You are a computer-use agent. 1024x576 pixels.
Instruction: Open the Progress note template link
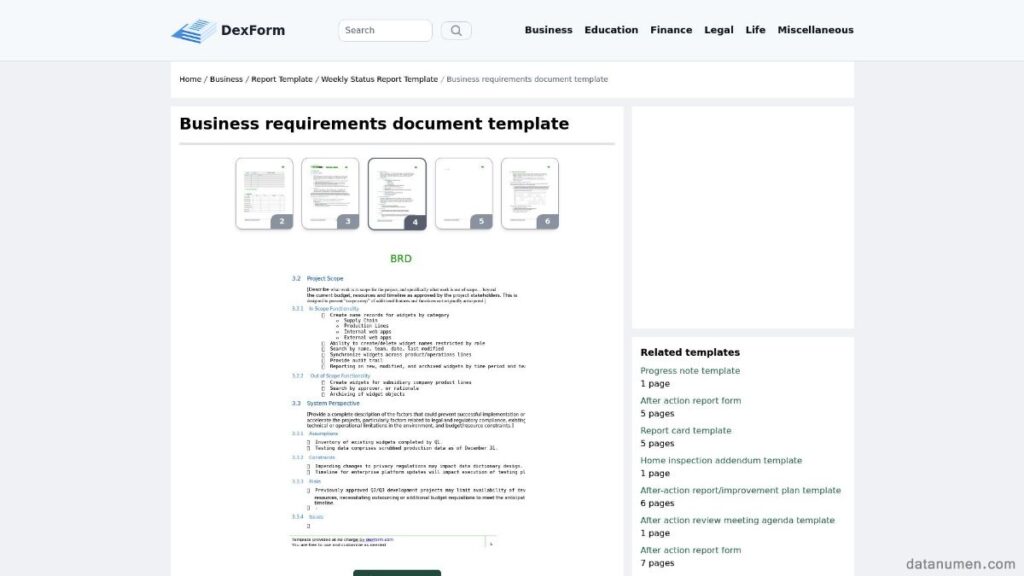tap(690, 370)
